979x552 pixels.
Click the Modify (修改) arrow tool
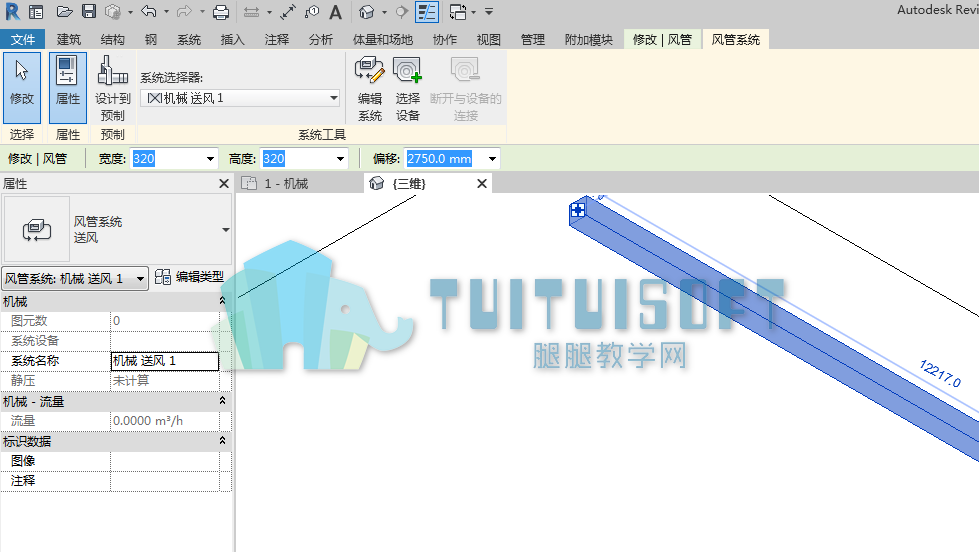click(x=22, y=88)
